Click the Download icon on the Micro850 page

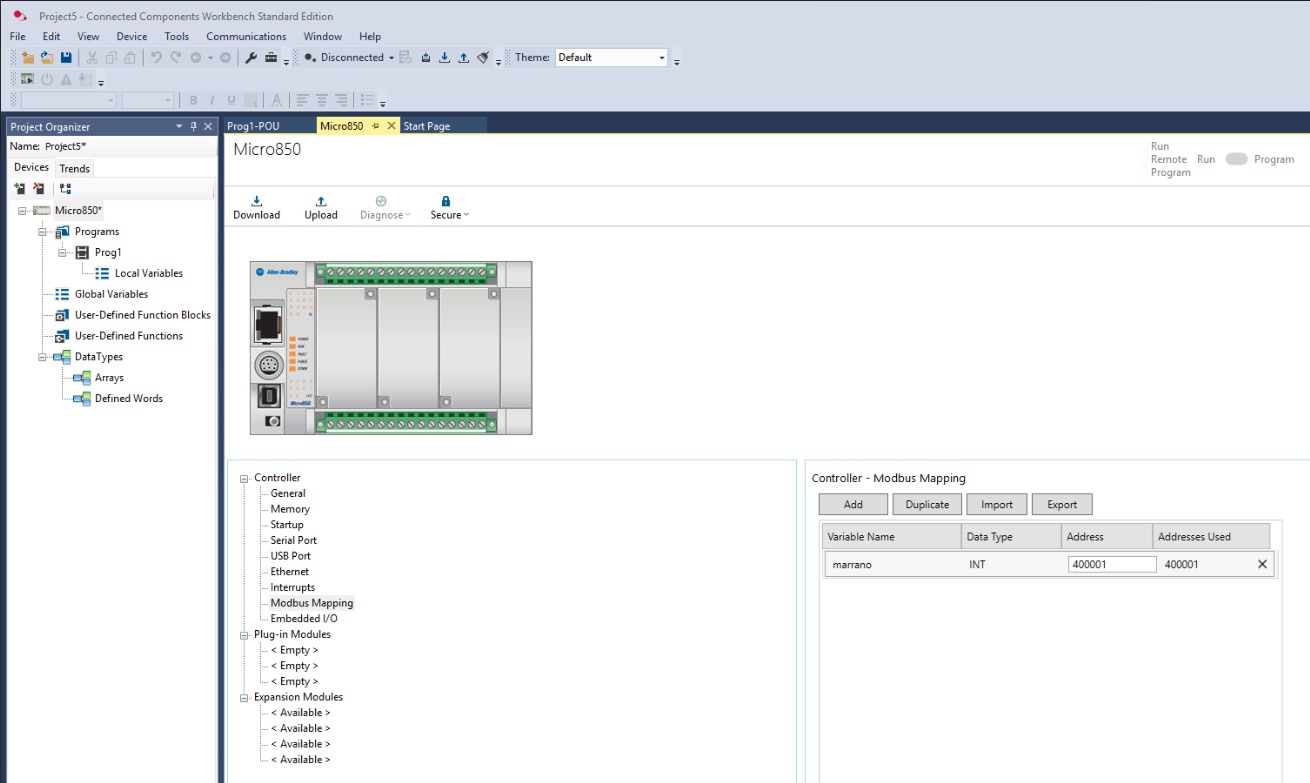(x=256, y=200)
